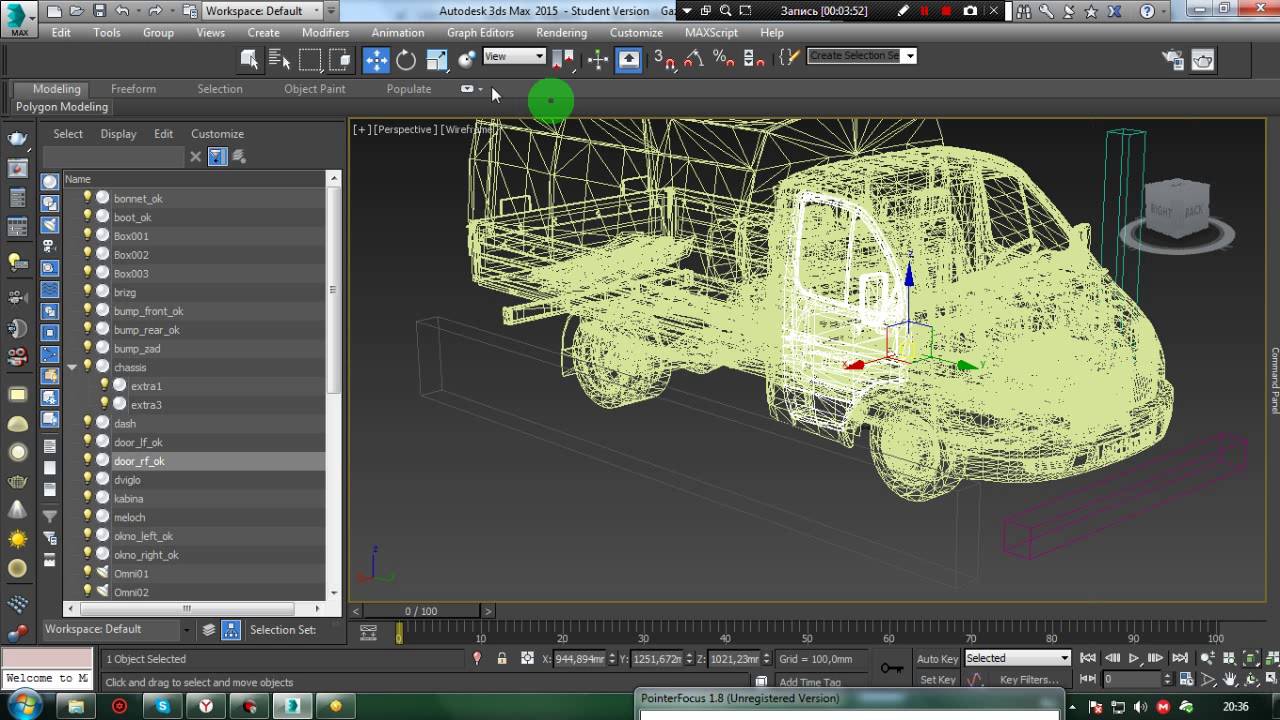The width and height of the screenshot is (1280, 720).
Task: Click the Use Pivot Point Center icon
Action: point(564,60)
